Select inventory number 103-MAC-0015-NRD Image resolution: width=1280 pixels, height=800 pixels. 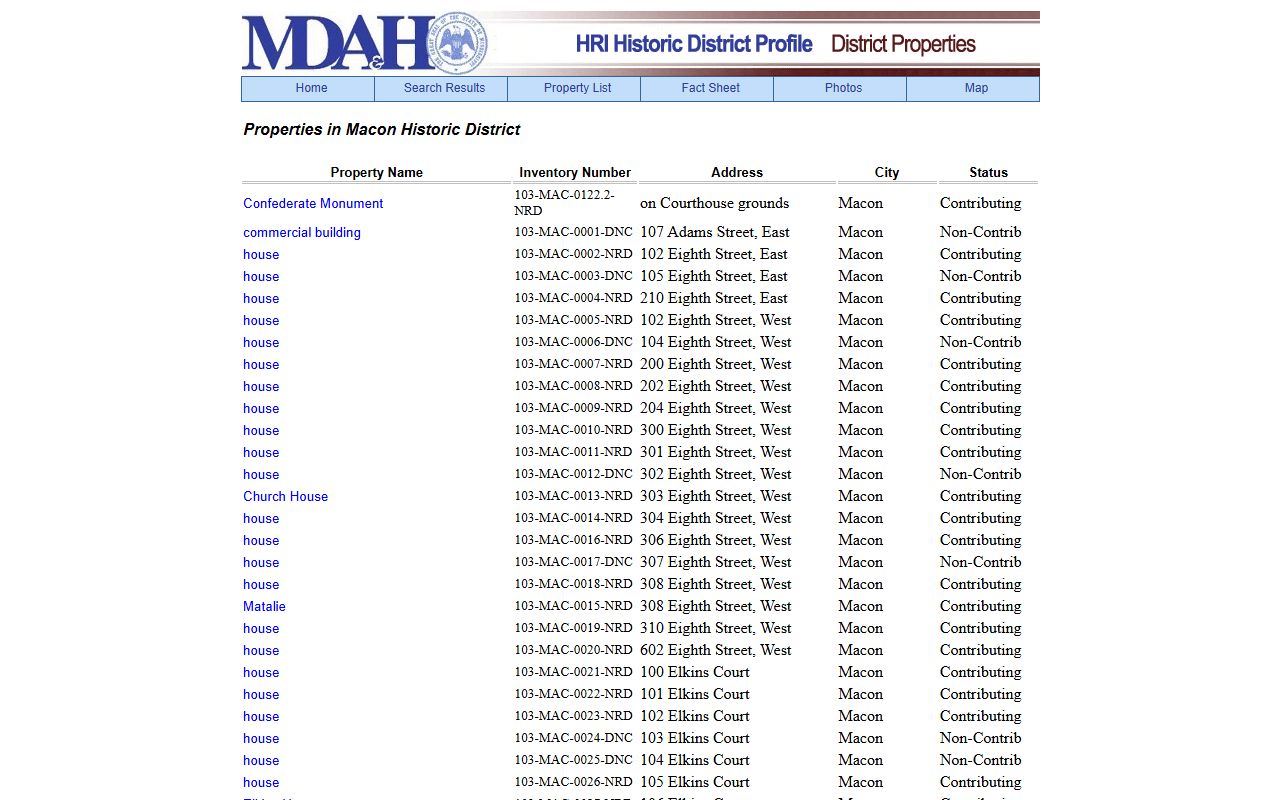point(574,606)
